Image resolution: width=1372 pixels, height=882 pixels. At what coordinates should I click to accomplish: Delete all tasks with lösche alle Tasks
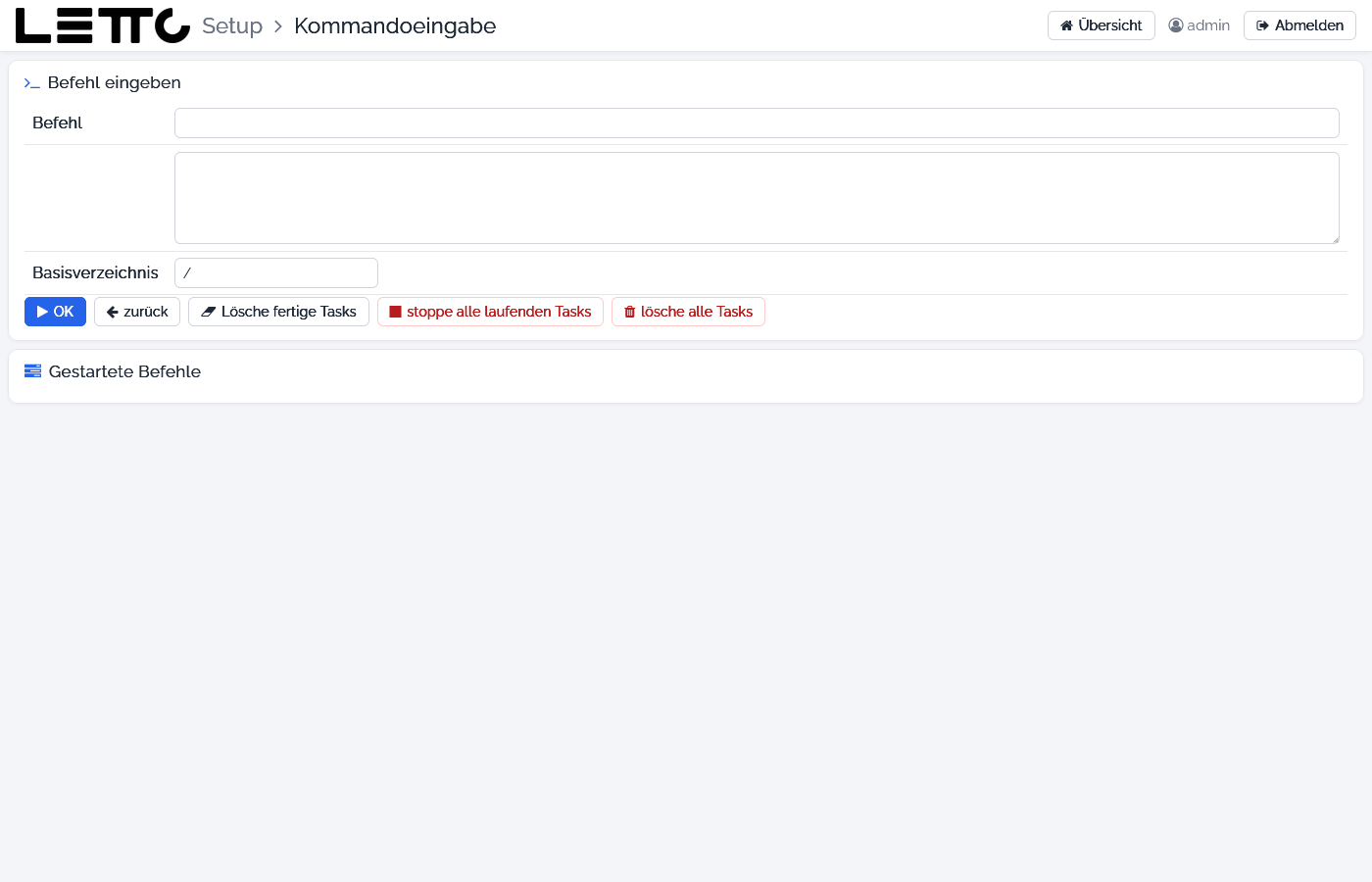point(688,312)
